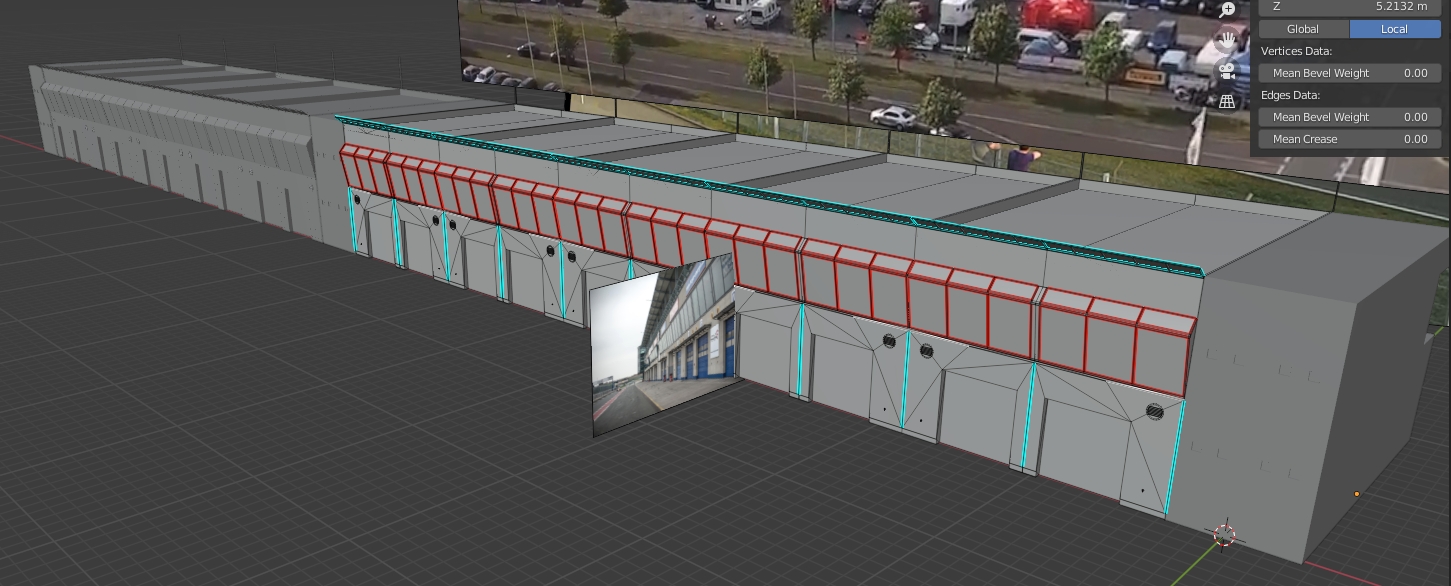
Task: Toggle the camera view icon
Action: 1227,71
